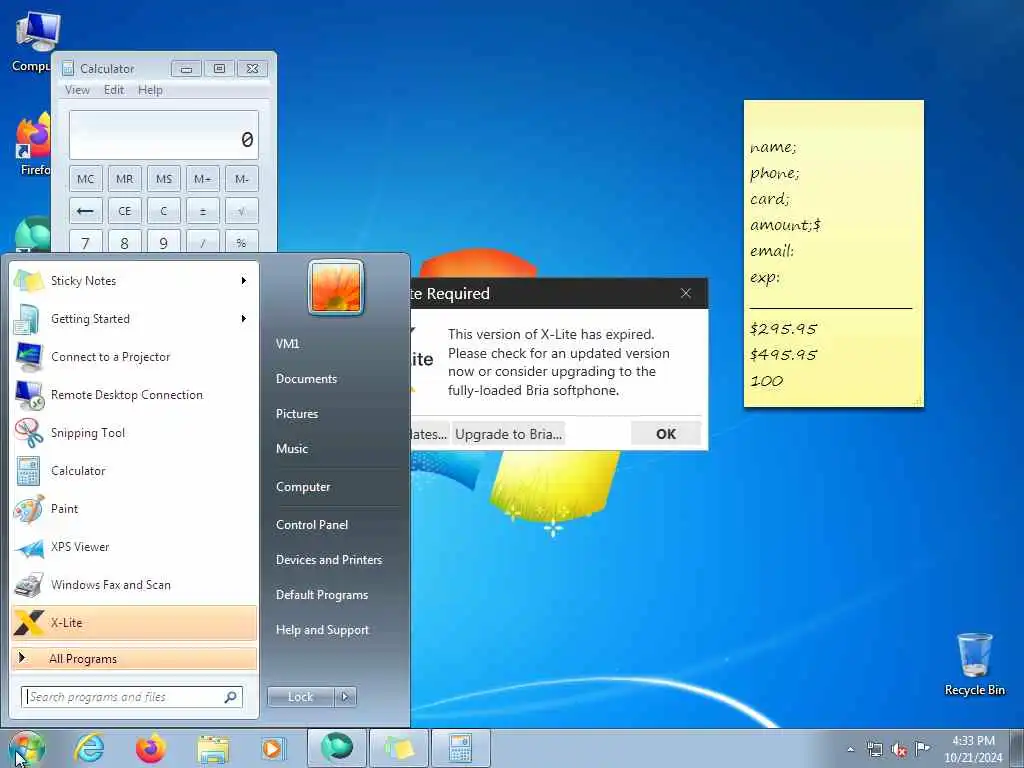The width and height of the screenshot is (1024, 768).
Task: Click the user account picture
Action: 336,287
